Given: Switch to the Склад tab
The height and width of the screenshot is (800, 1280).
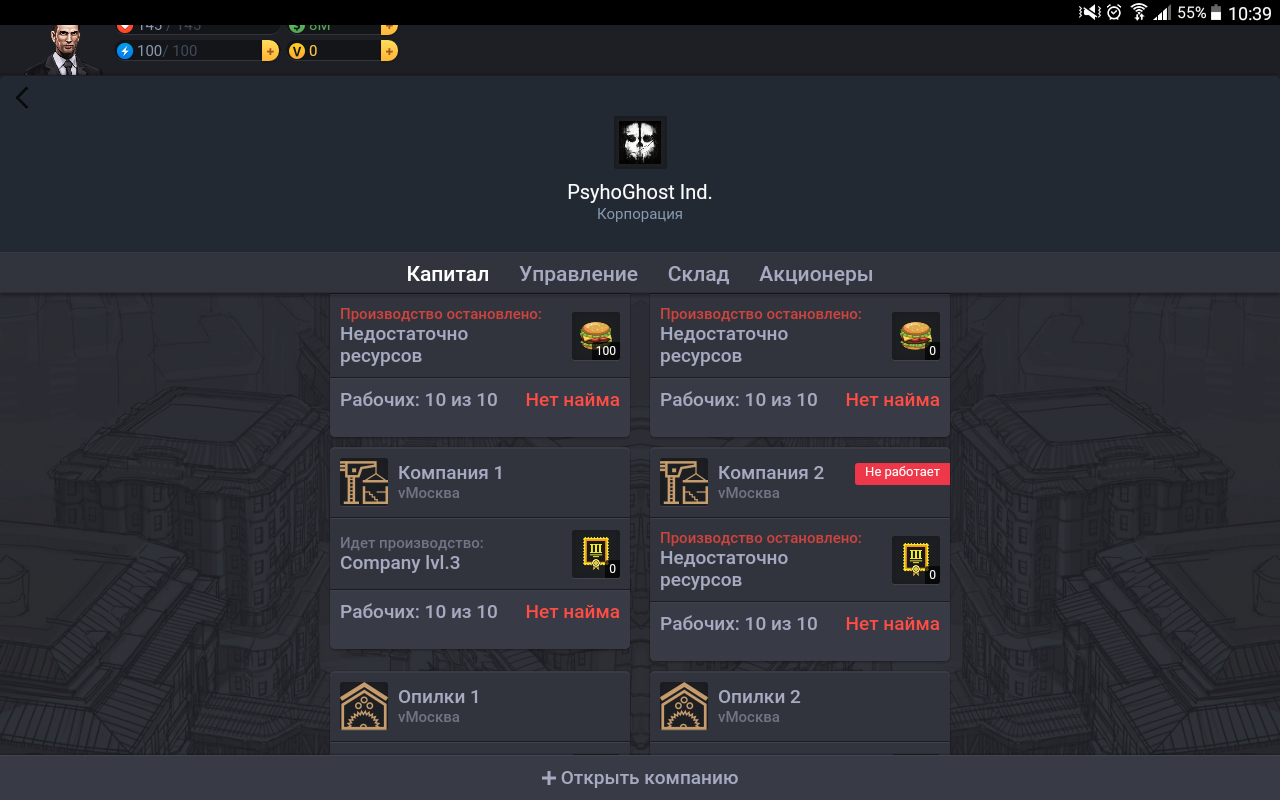Looking at the screenshot, I should point(698,274).
